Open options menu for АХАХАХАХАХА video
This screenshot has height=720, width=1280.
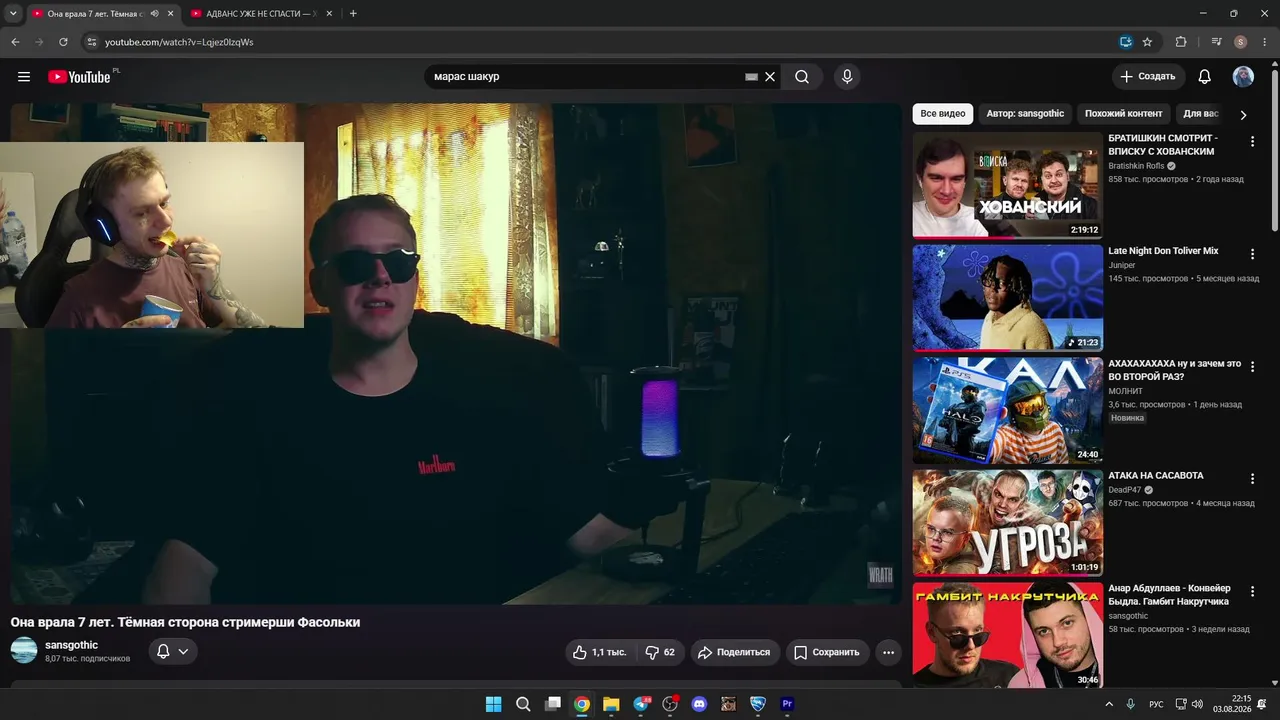(x=1252, y=367)
